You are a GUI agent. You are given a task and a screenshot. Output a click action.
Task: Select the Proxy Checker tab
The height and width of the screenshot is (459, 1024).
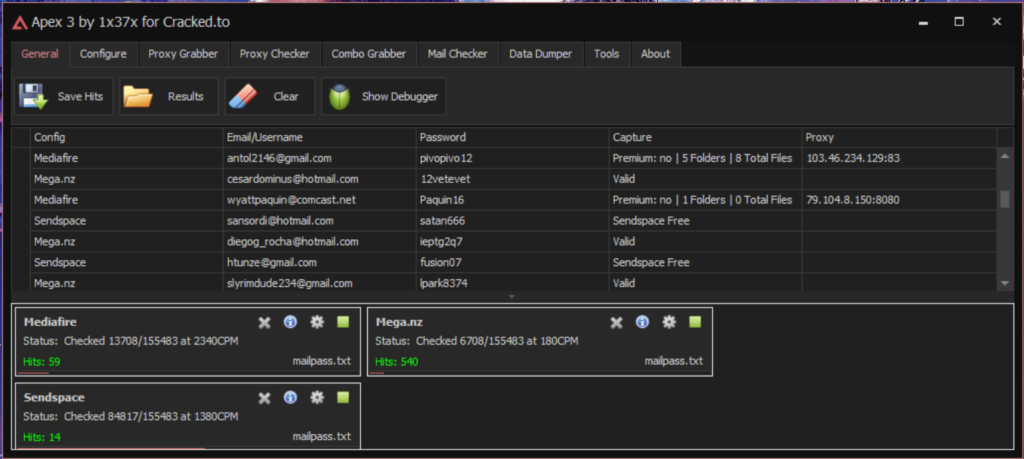274,54
